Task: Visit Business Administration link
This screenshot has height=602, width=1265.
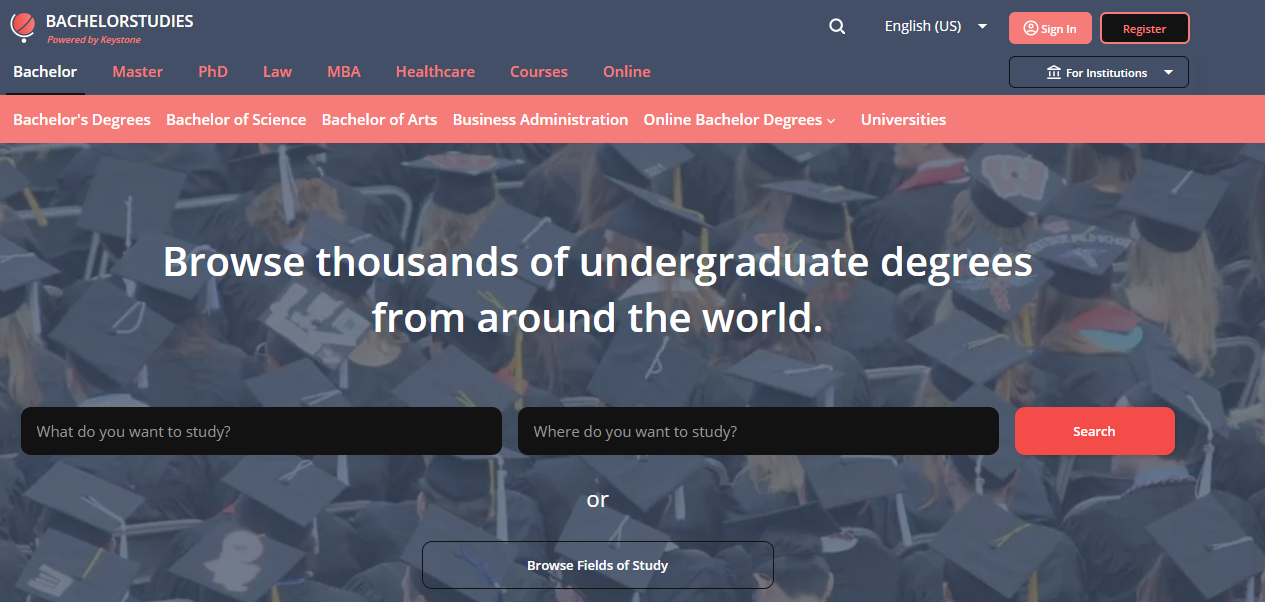Action: tap(540, 120)
